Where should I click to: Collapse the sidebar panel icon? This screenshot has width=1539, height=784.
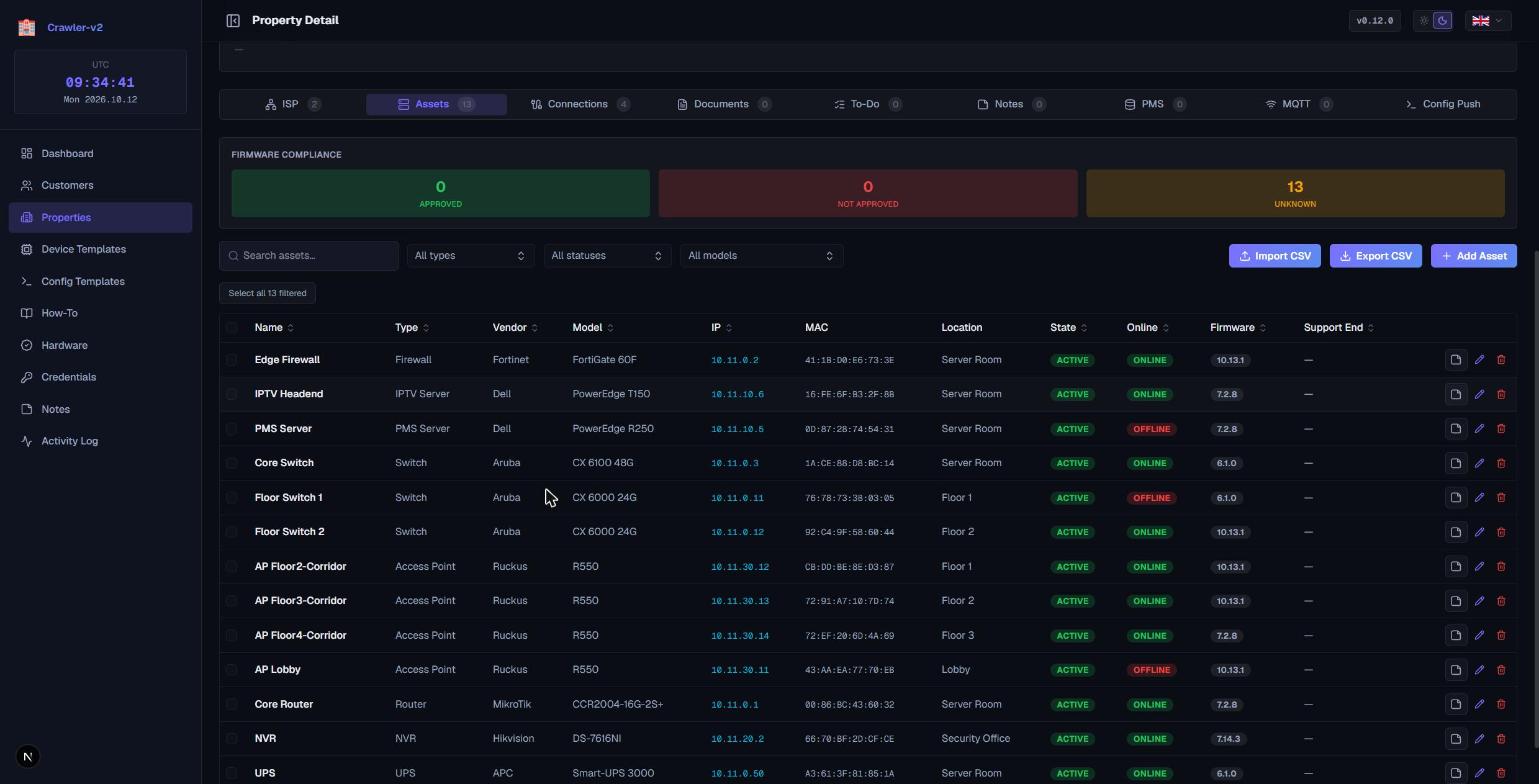point(233,20)
